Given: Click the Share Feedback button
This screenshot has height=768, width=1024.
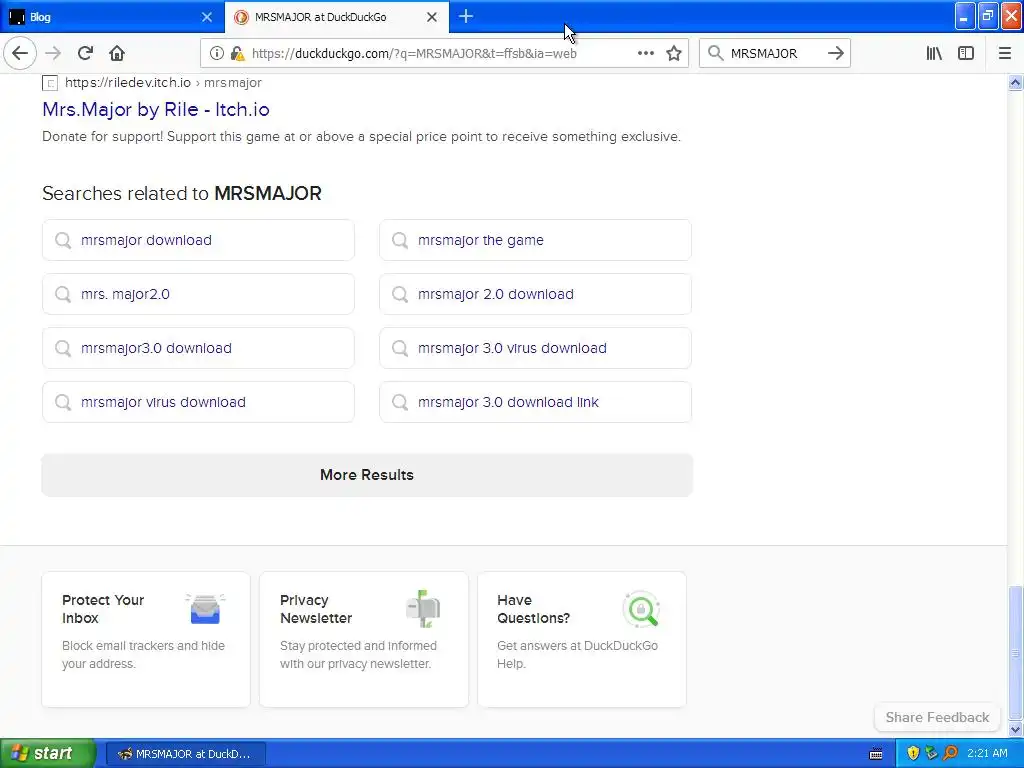Looking at the screenshot, I should point(937,717).
